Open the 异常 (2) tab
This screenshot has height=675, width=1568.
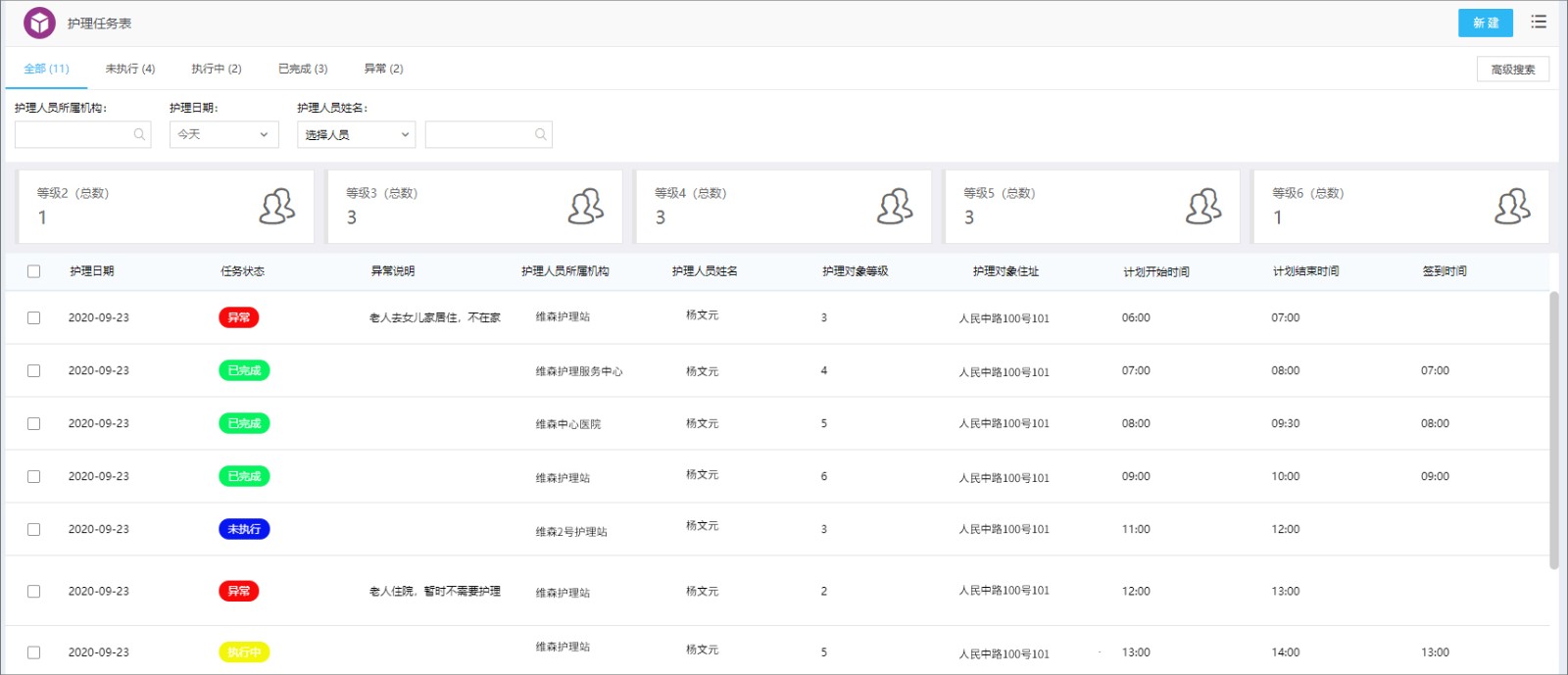tap(383, 69)
